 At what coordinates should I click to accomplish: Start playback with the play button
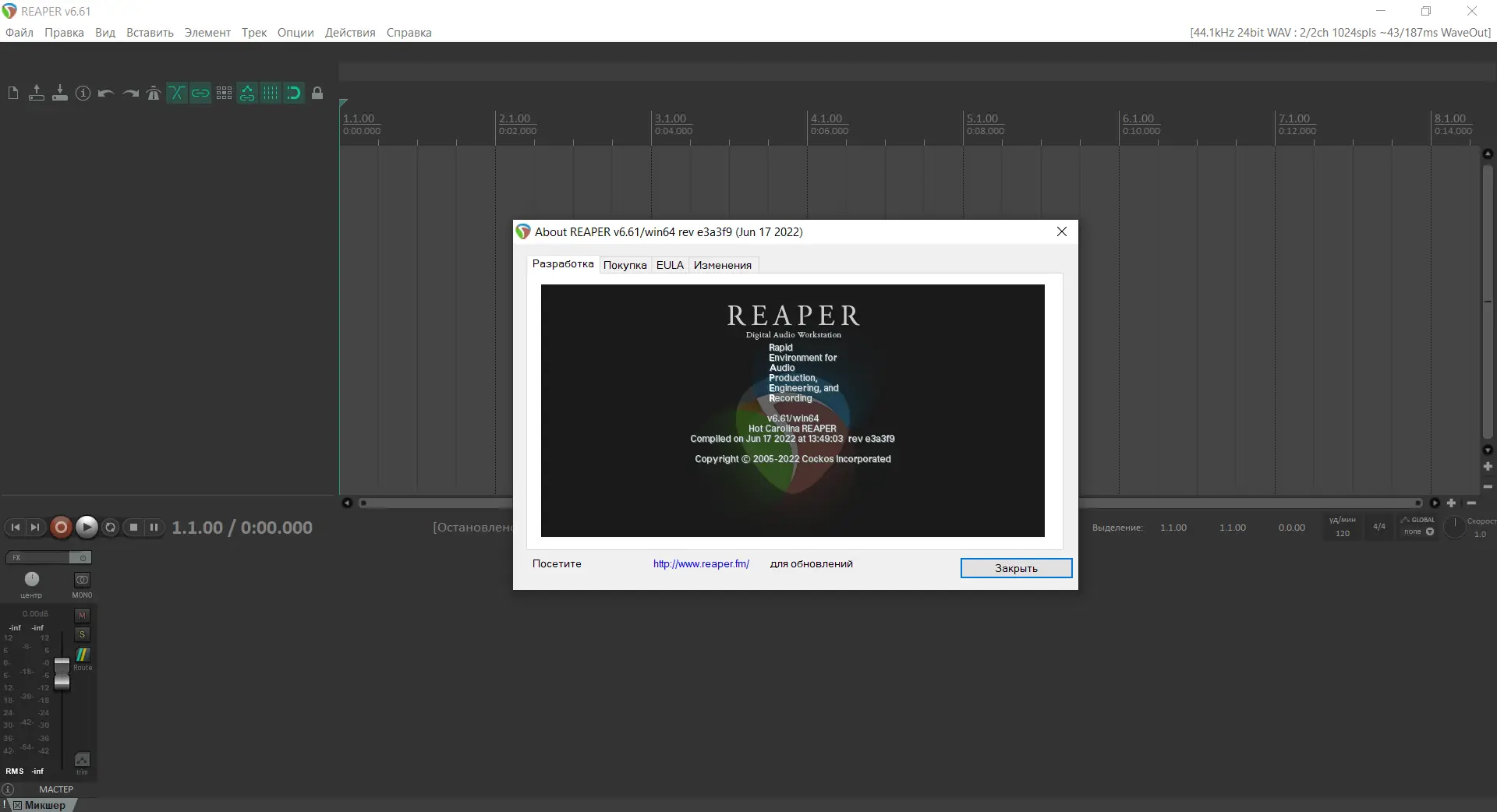(87, 528)
